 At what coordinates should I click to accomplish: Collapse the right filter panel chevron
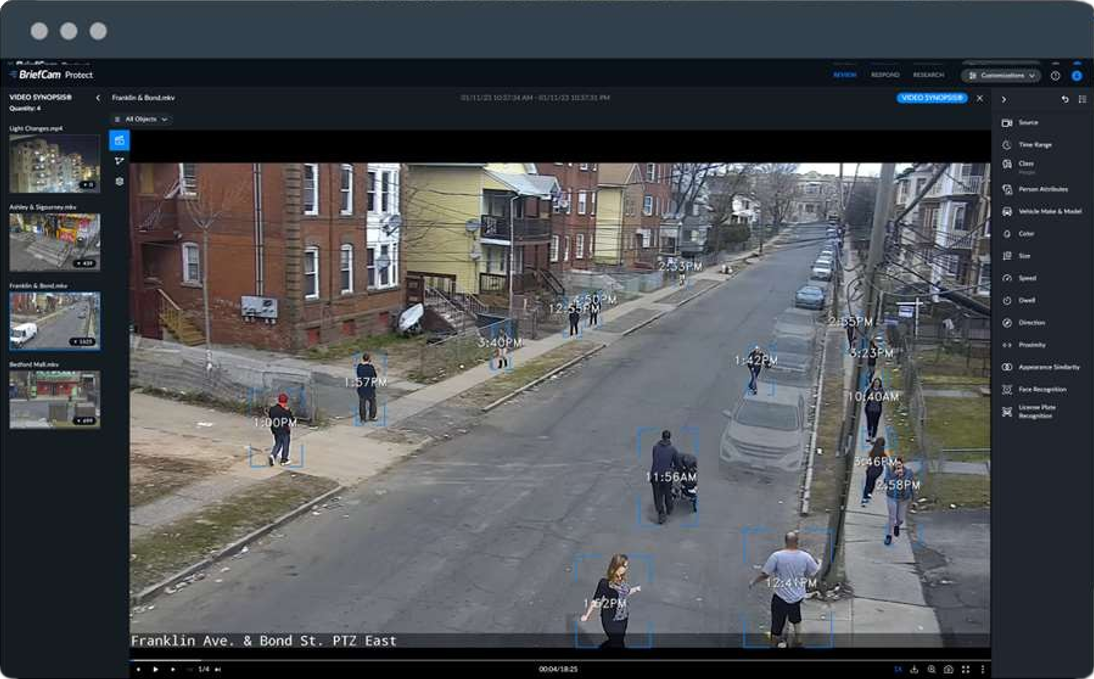coord(1004,99)
